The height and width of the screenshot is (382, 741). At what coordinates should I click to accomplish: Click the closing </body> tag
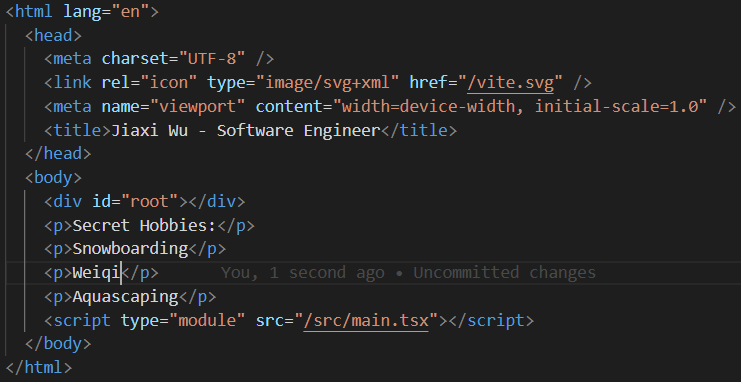[x=58, y=344]
